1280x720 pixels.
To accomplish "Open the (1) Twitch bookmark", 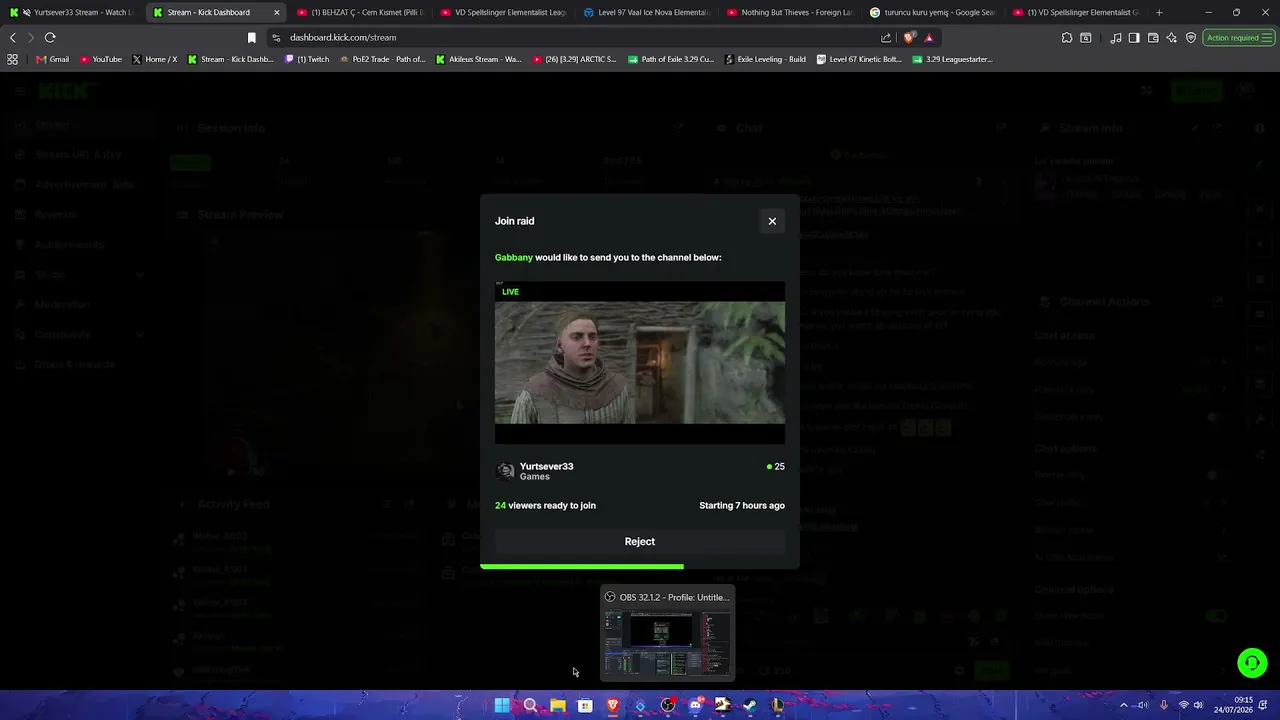I will [x=307, y=59].
